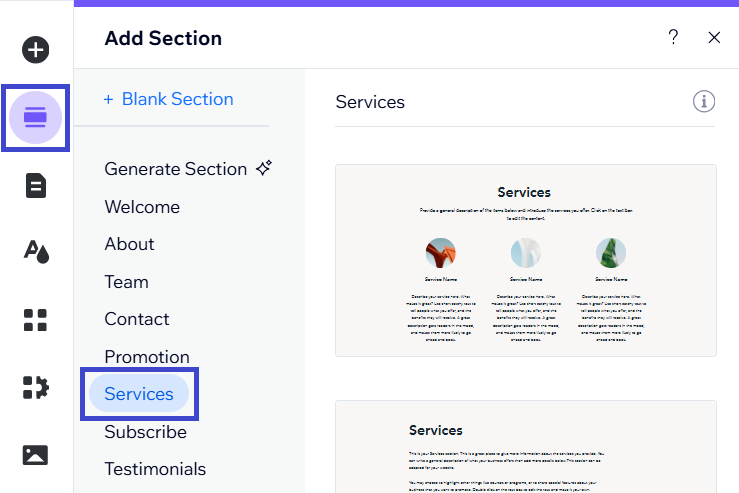This screenshot has width=739, height=493.
Task: Open the Pages and Menu icon
Action: (36, 185)
